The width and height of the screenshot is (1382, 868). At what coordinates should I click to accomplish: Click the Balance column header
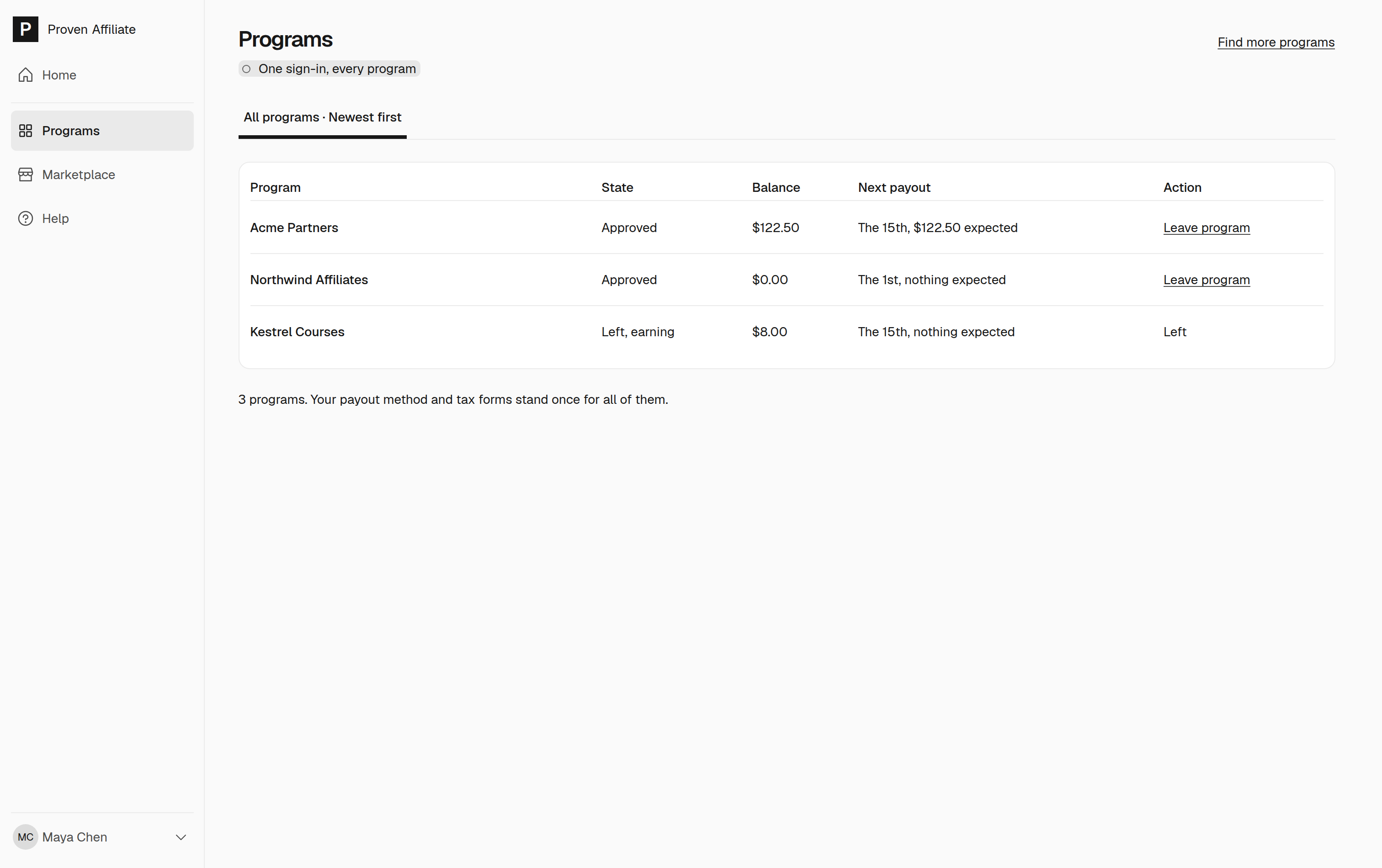776,188
